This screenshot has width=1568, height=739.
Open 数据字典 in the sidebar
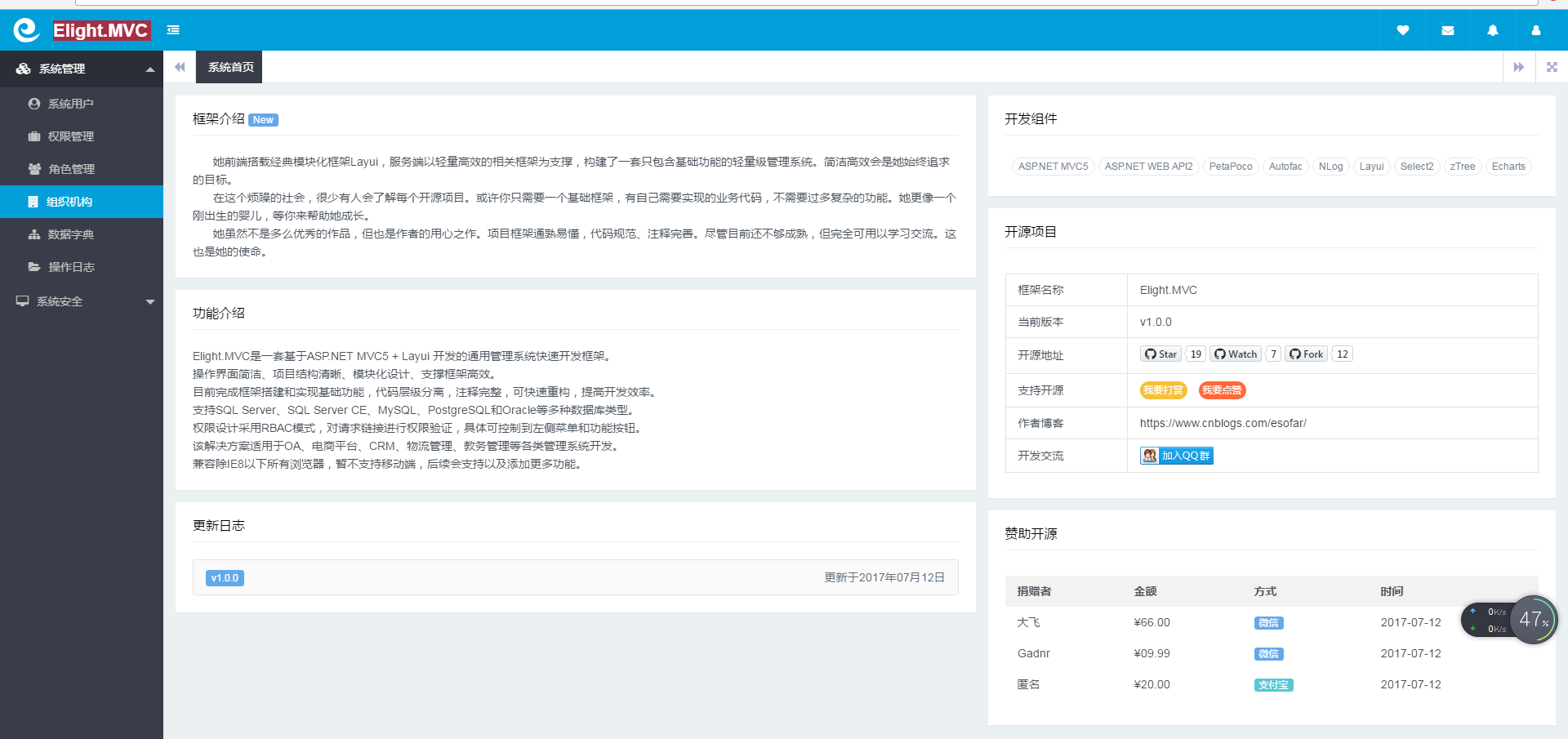point(82,234)
